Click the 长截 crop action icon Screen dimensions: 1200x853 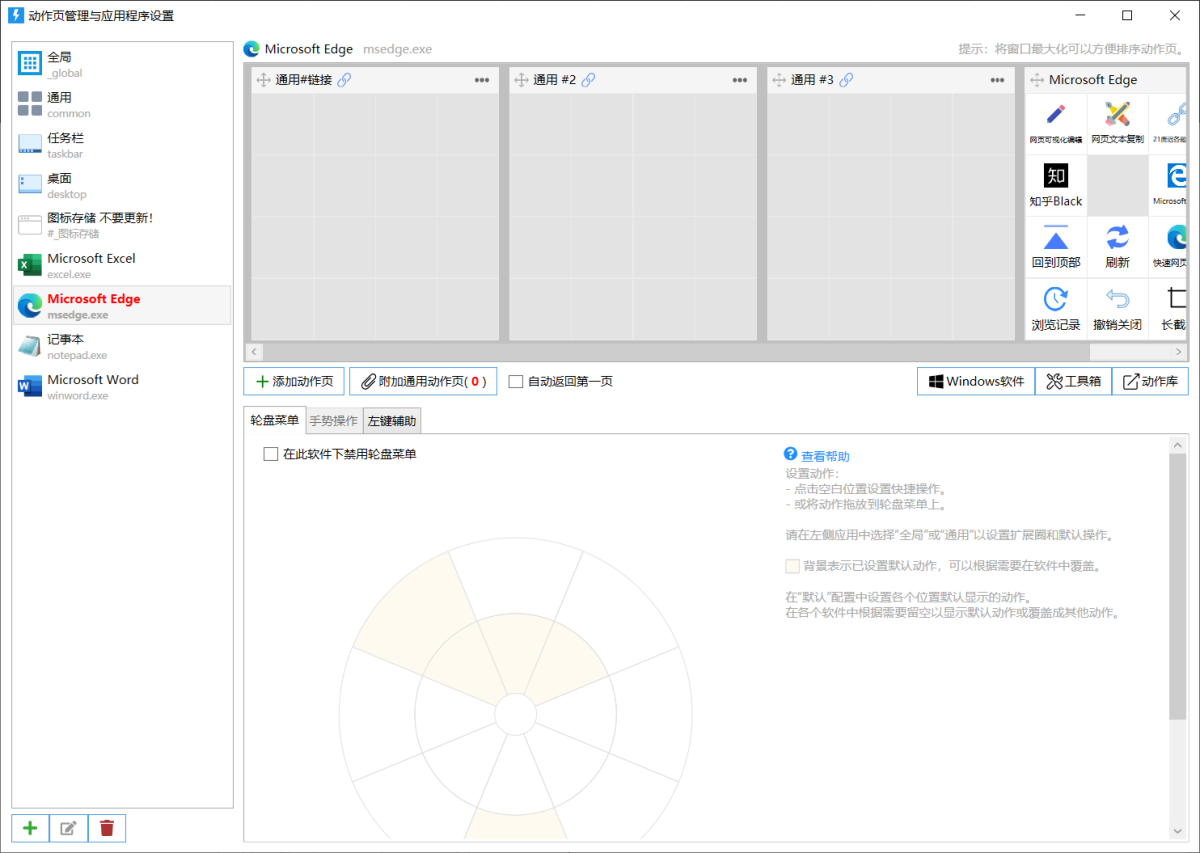[1169, 309]
